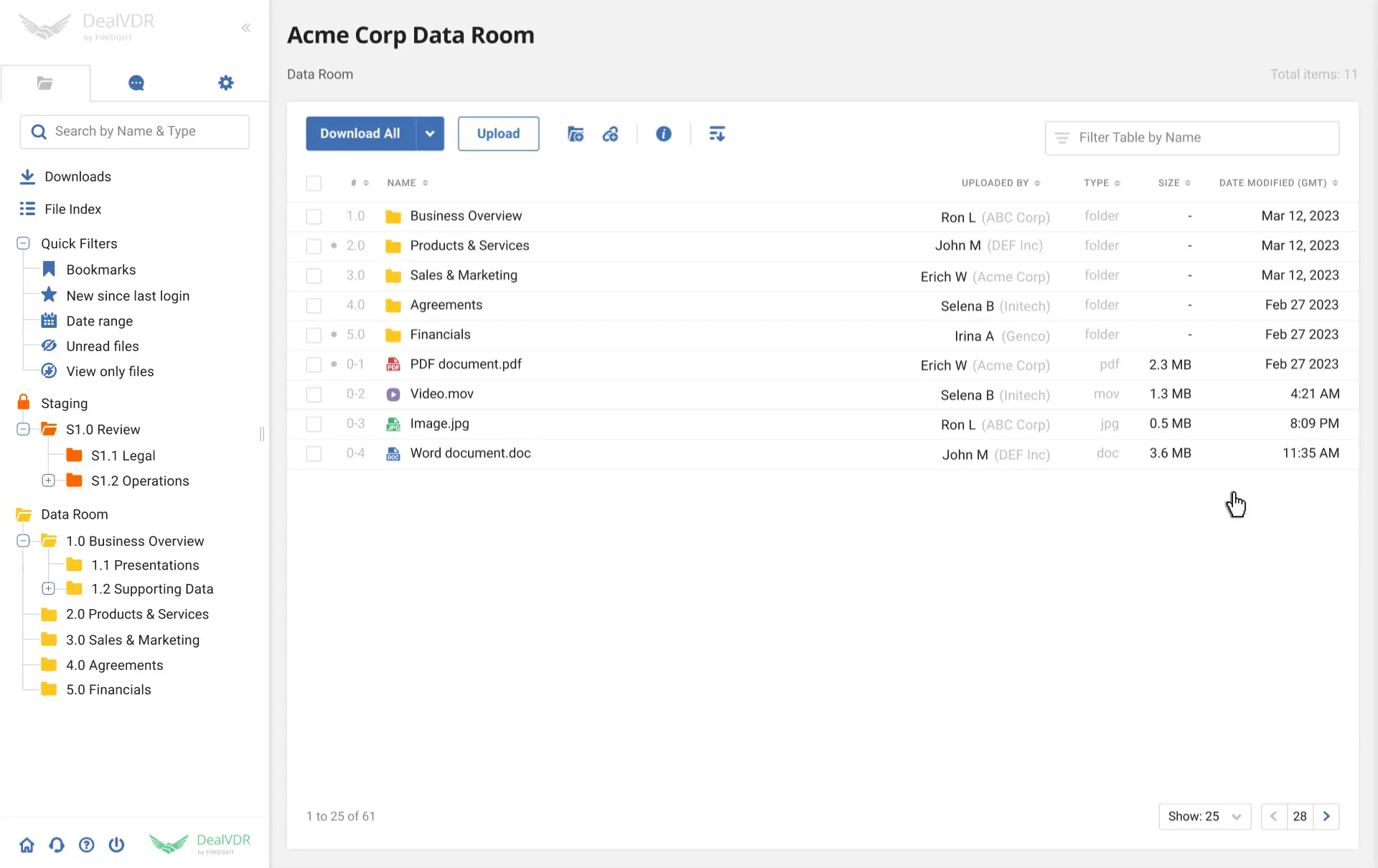Click the sort order toolbar icon
The image size is (1378, 868).
pyautogui.click(x=716, y=134)
